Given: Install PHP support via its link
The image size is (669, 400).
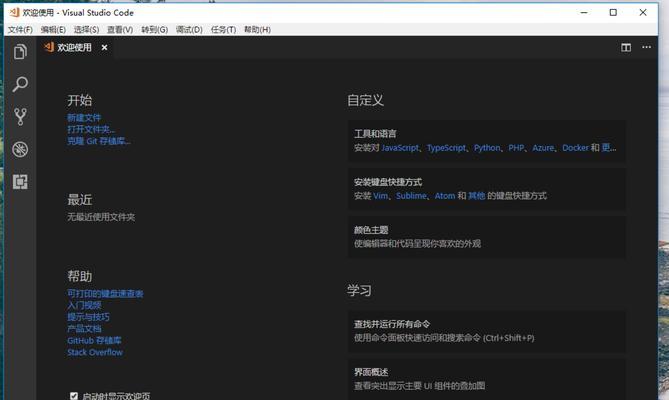Looking at the screenshot, I should [x=516, y=148].
